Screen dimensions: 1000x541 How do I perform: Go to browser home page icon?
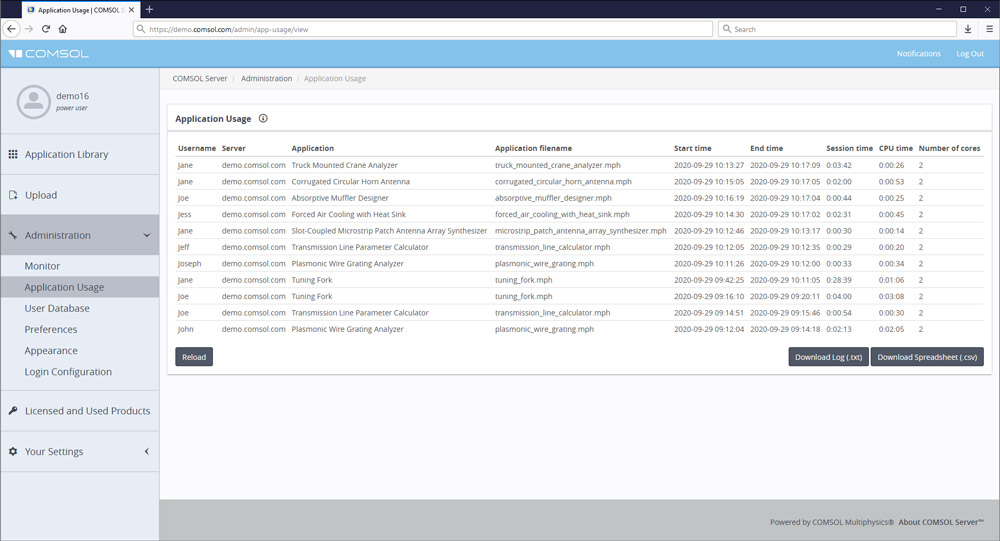[x=62, y=29]
